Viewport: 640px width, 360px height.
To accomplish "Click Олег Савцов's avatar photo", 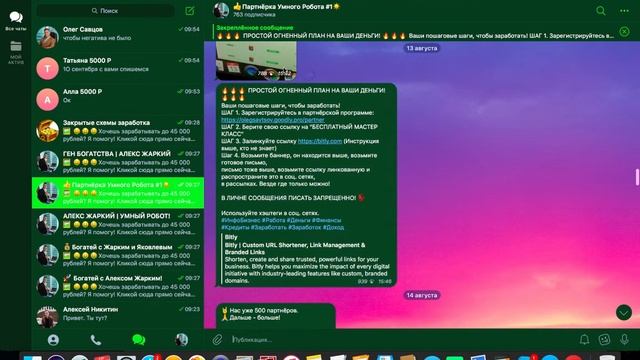I will pos(47,37).
